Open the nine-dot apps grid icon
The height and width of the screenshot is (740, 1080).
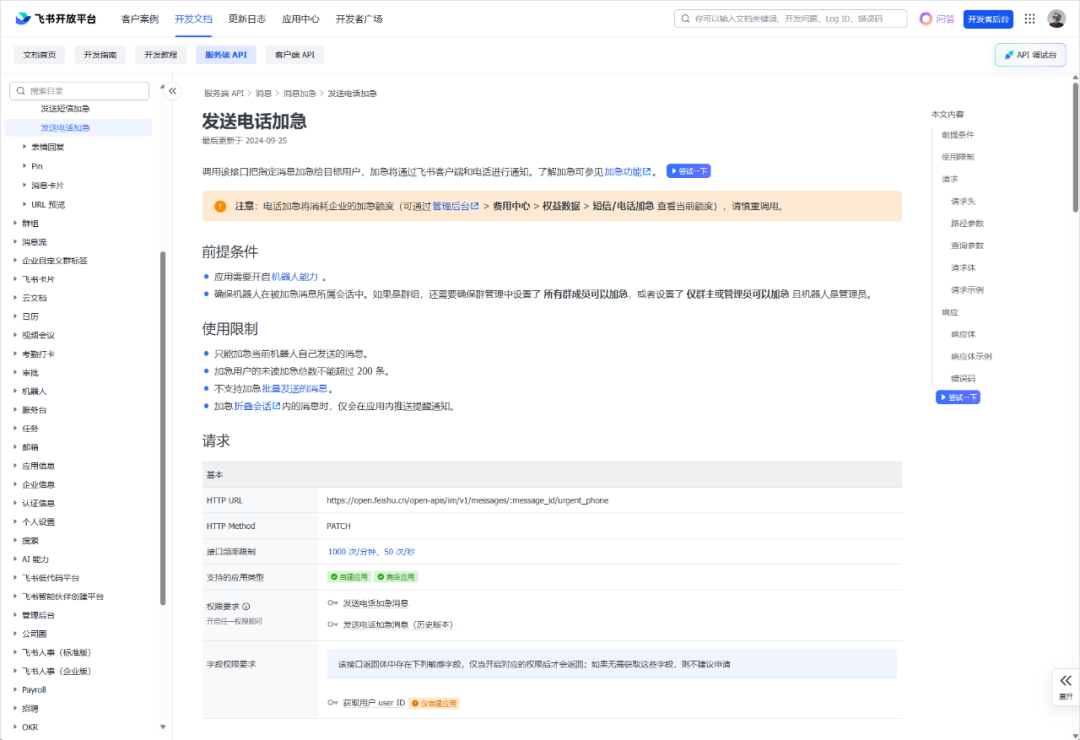(x=1029, y=18)
